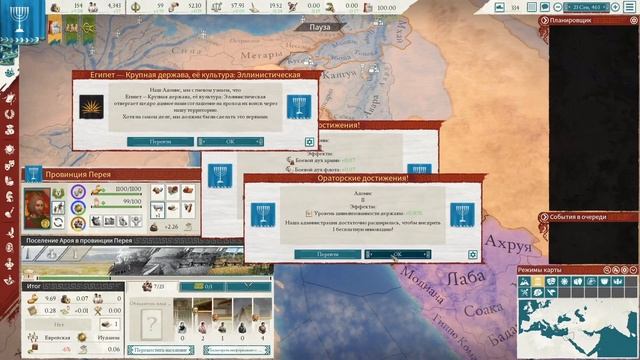
Task: Select the bottom gold-ringed province policy icon
Action: coord(78,223)
